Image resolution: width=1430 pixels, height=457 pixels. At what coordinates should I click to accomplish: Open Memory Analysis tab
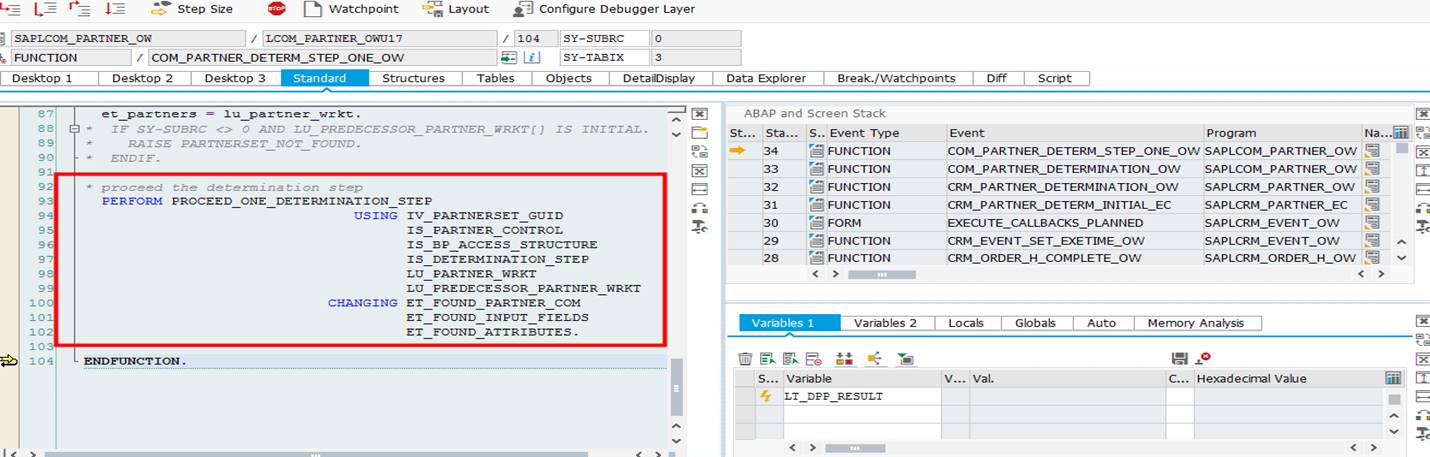click(x=1196, y=323)
